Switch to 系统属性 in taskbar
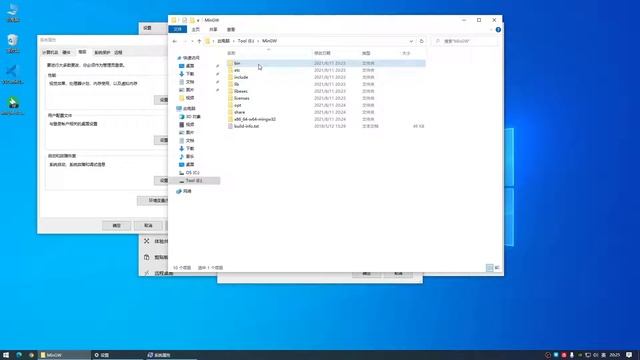This screenshot has width=640, height=360. [x=171, y=355]
